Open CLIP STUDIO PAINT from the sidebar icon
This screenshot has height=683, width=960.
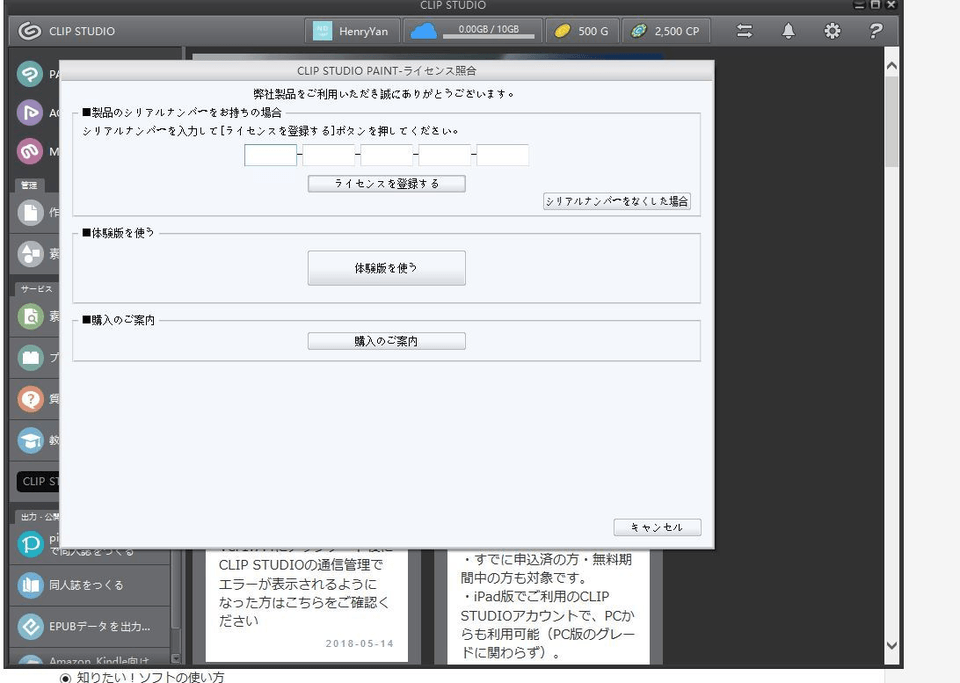(31, 74)
